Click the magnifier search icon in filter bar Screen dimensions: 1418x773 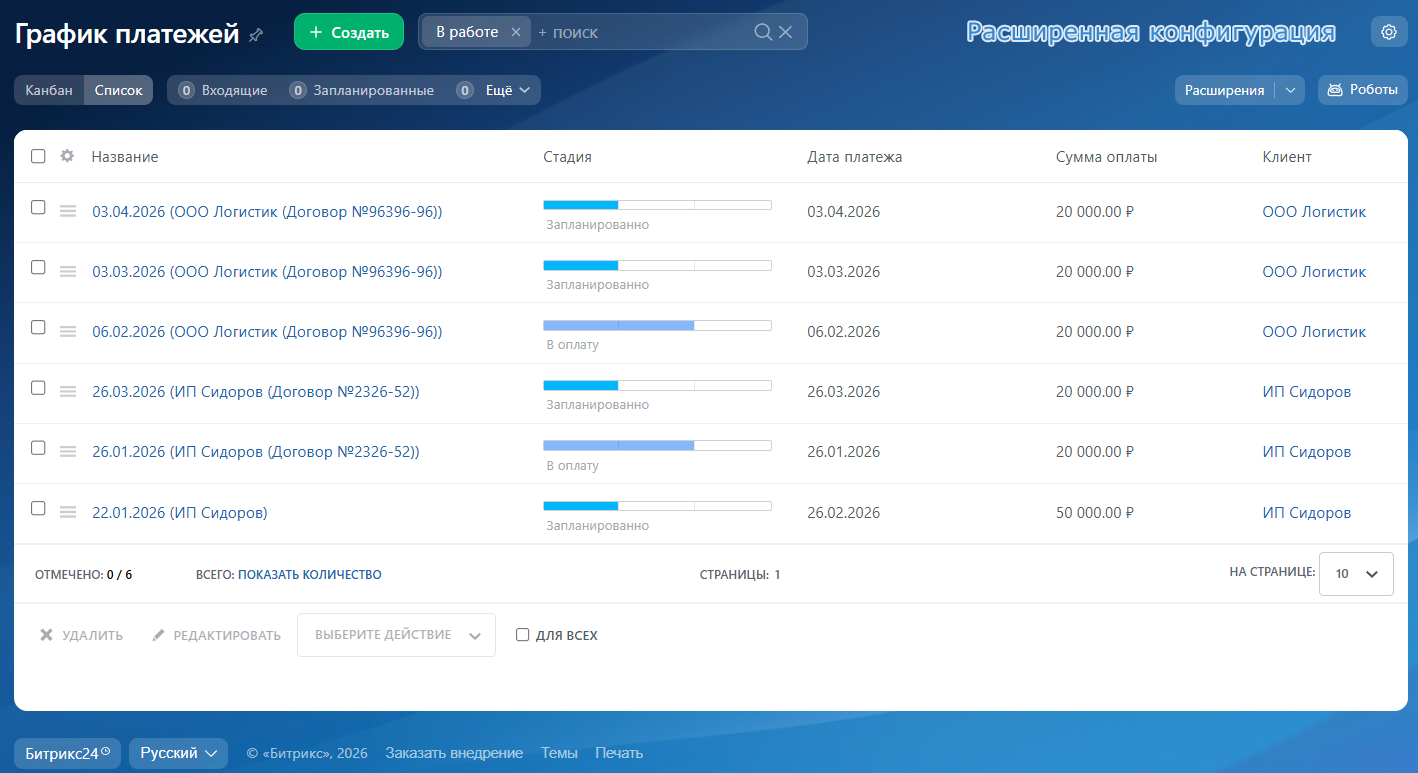point(762,32)
